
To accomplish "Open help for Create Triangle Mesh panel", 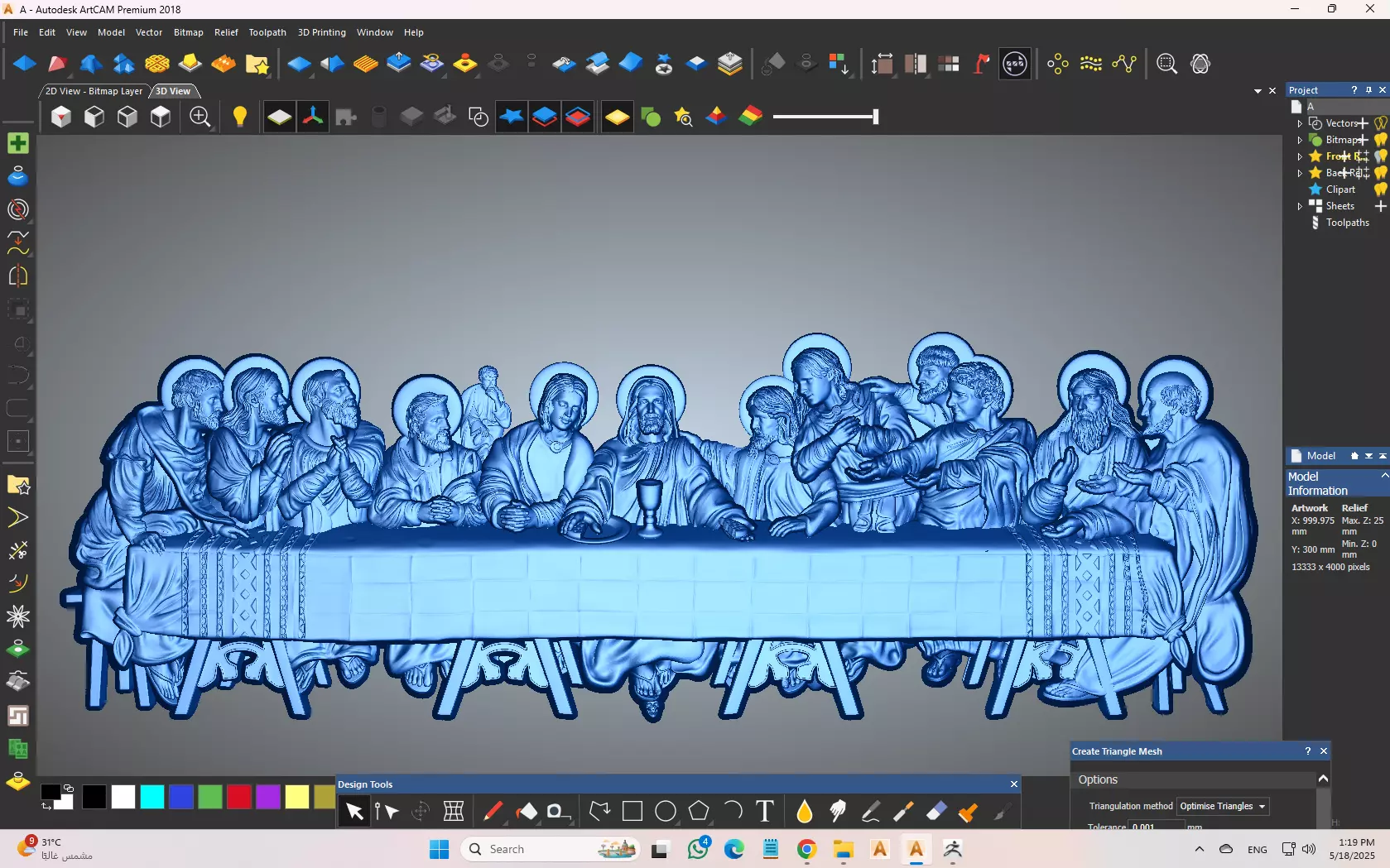I will [1308, 751].
